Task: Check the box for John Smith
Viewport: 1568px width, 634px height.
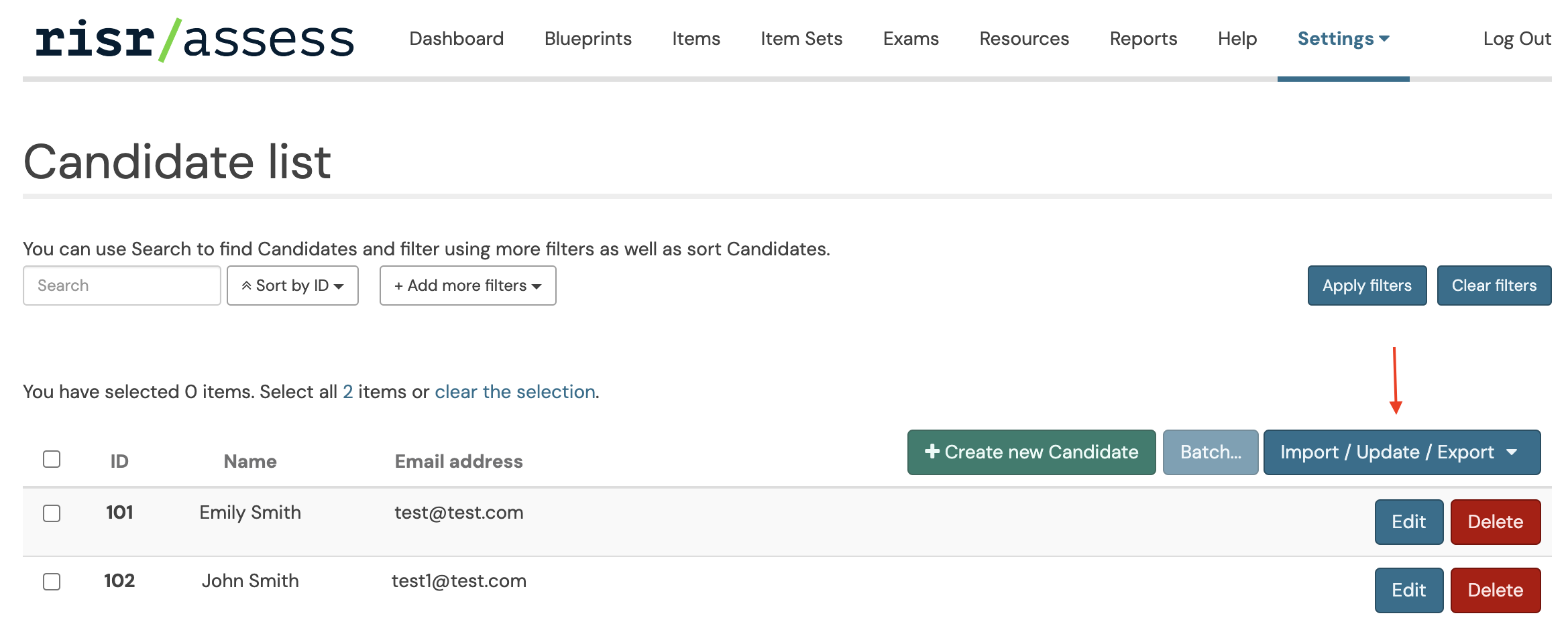Action: 52,582
